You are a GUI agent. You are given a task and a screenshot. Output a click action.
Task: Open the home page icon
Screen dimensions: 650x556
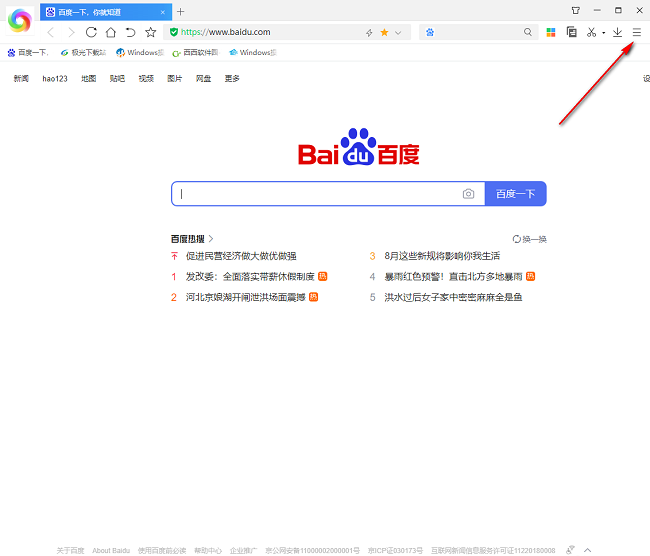point(111,32)
